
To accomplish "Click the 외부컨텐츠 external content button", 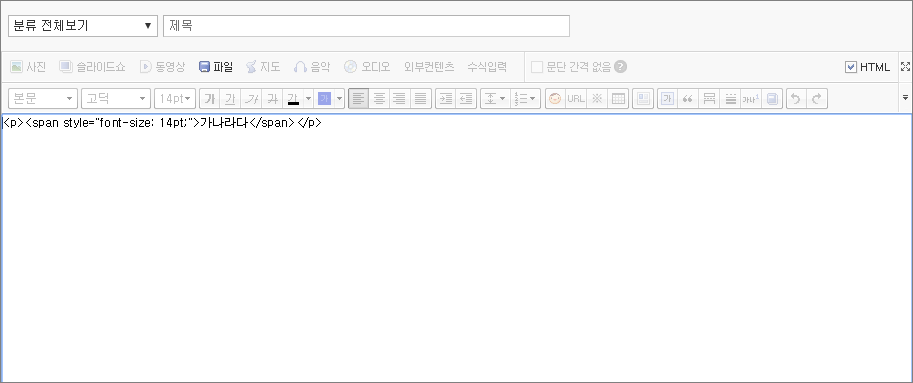I will point(429,67).
